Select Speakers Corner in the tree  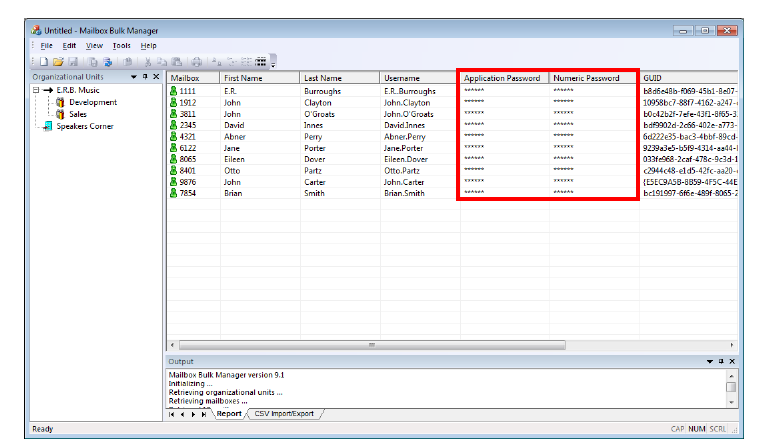(85, 126)
